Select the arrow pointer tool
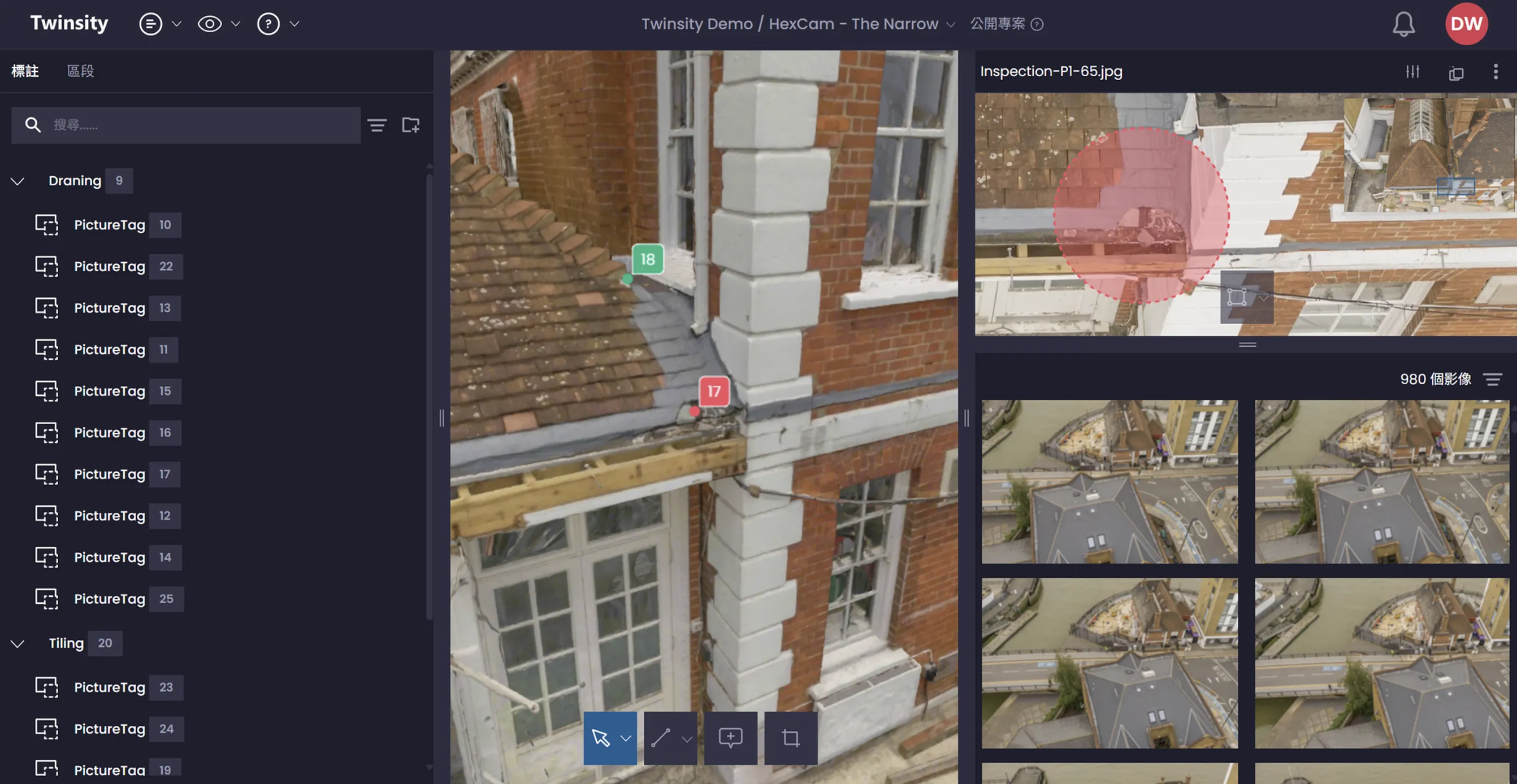 (x=600, y=738)
